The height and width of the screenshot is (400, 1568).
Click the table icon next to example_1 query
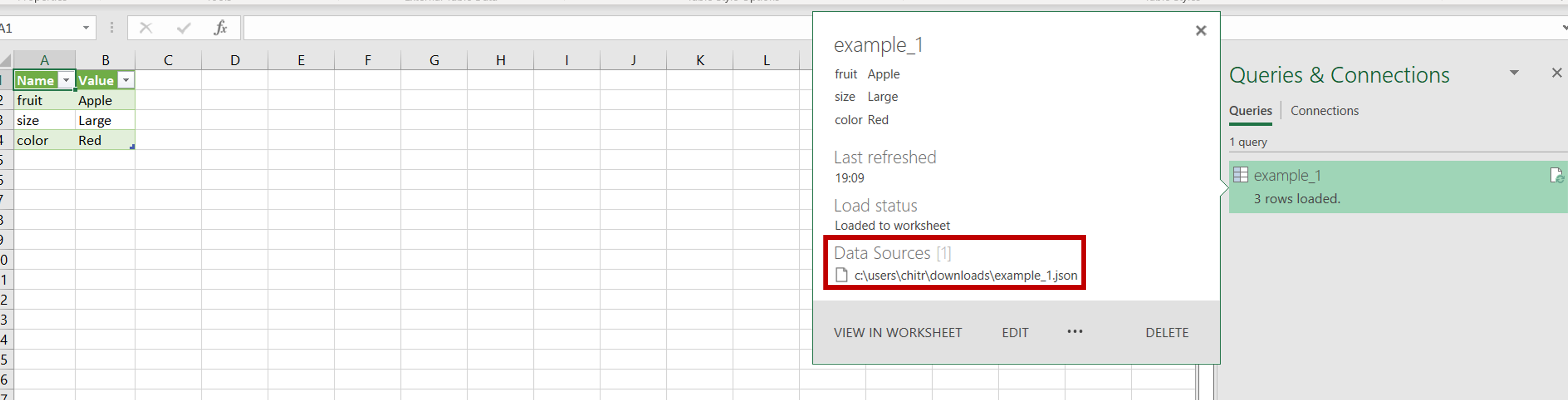[x=1240, y=176]
